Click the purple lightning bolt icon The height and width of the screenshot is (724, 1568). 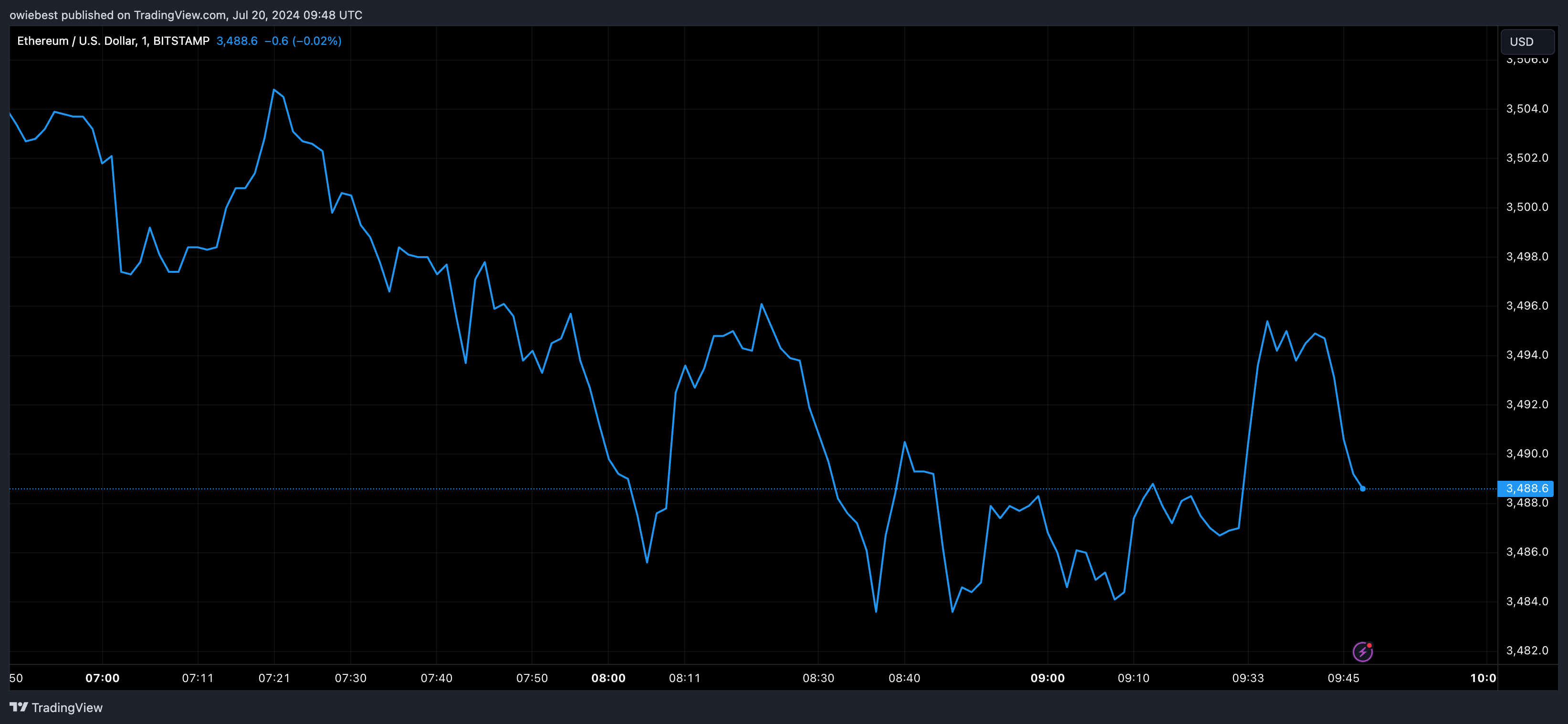click(1362, 652)
